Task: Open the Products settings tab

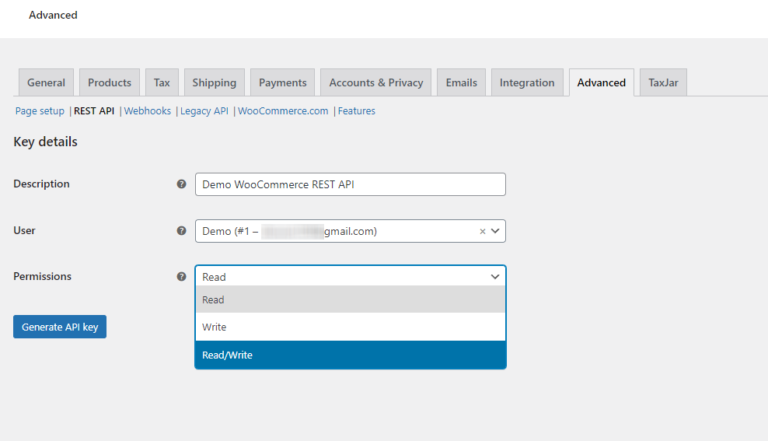Action: coord(109,83)
